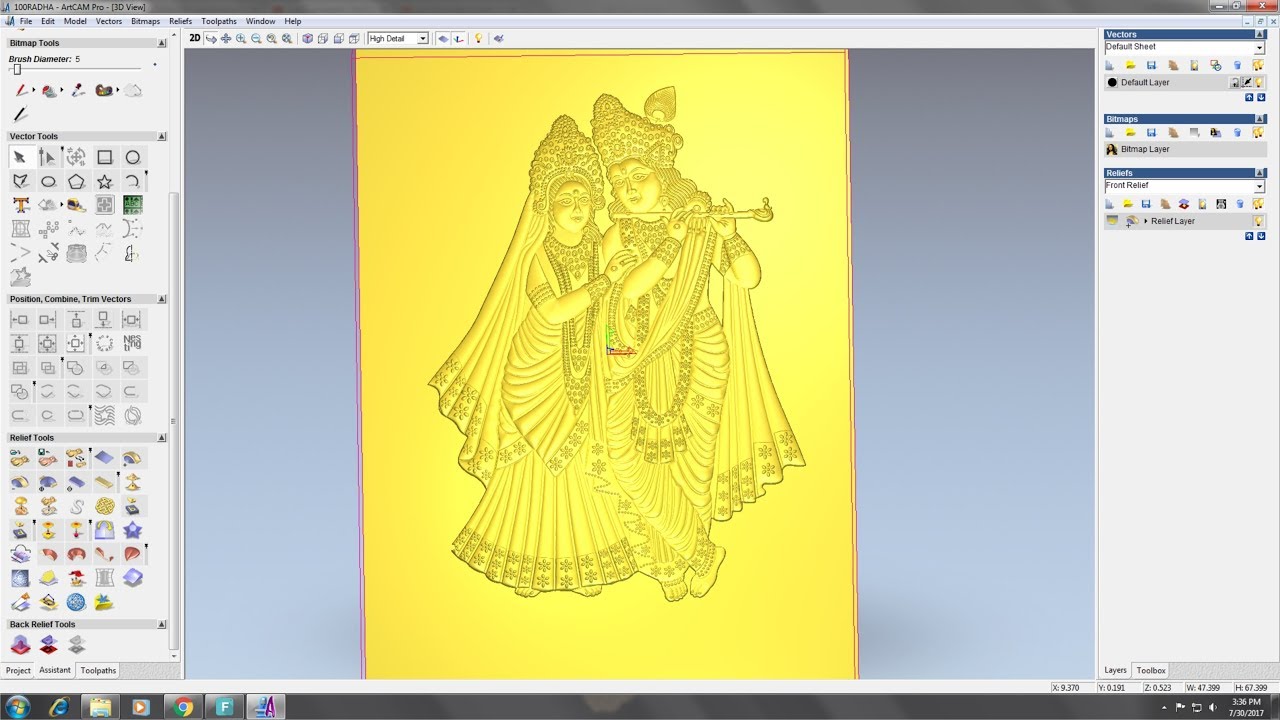
Task: Collapse Position, Combine, Trim Vectors section
Action: 162,299
